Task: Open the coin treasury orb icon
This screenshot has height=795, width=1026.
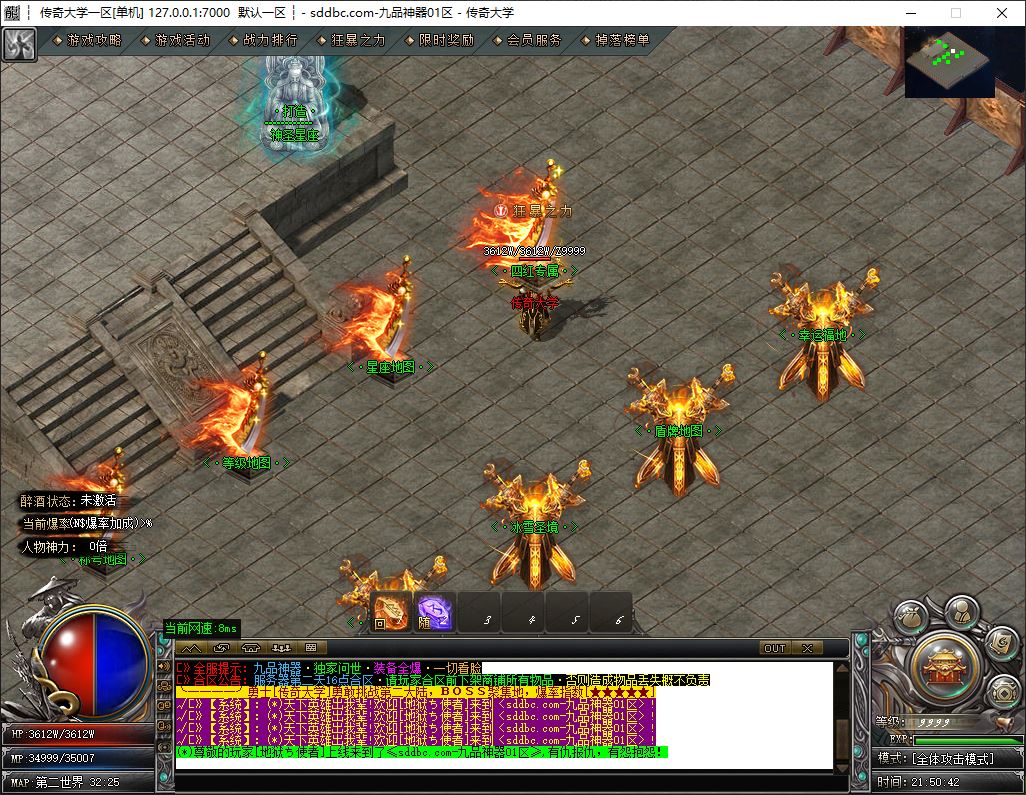Action: click(1002, 692)
